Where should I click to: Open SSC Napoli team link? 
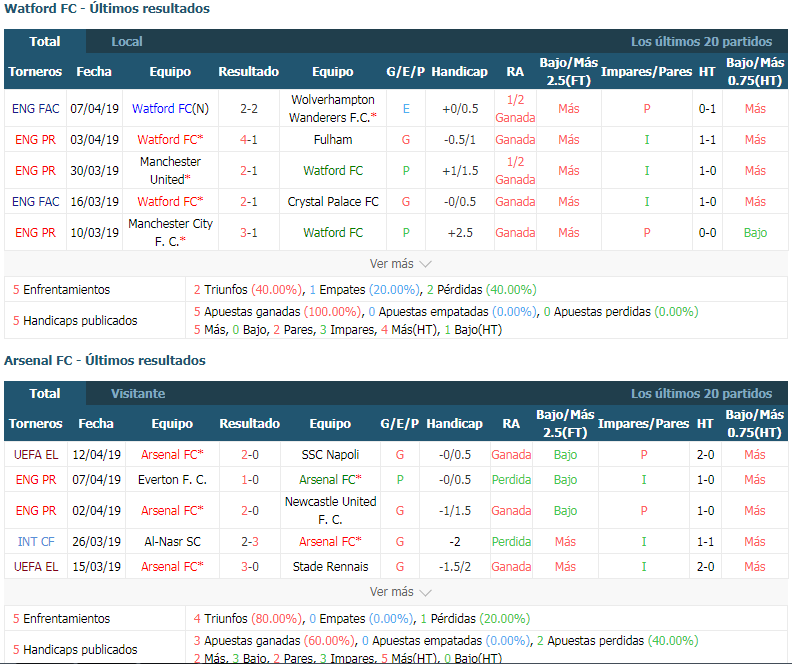(x=330, y=455)
